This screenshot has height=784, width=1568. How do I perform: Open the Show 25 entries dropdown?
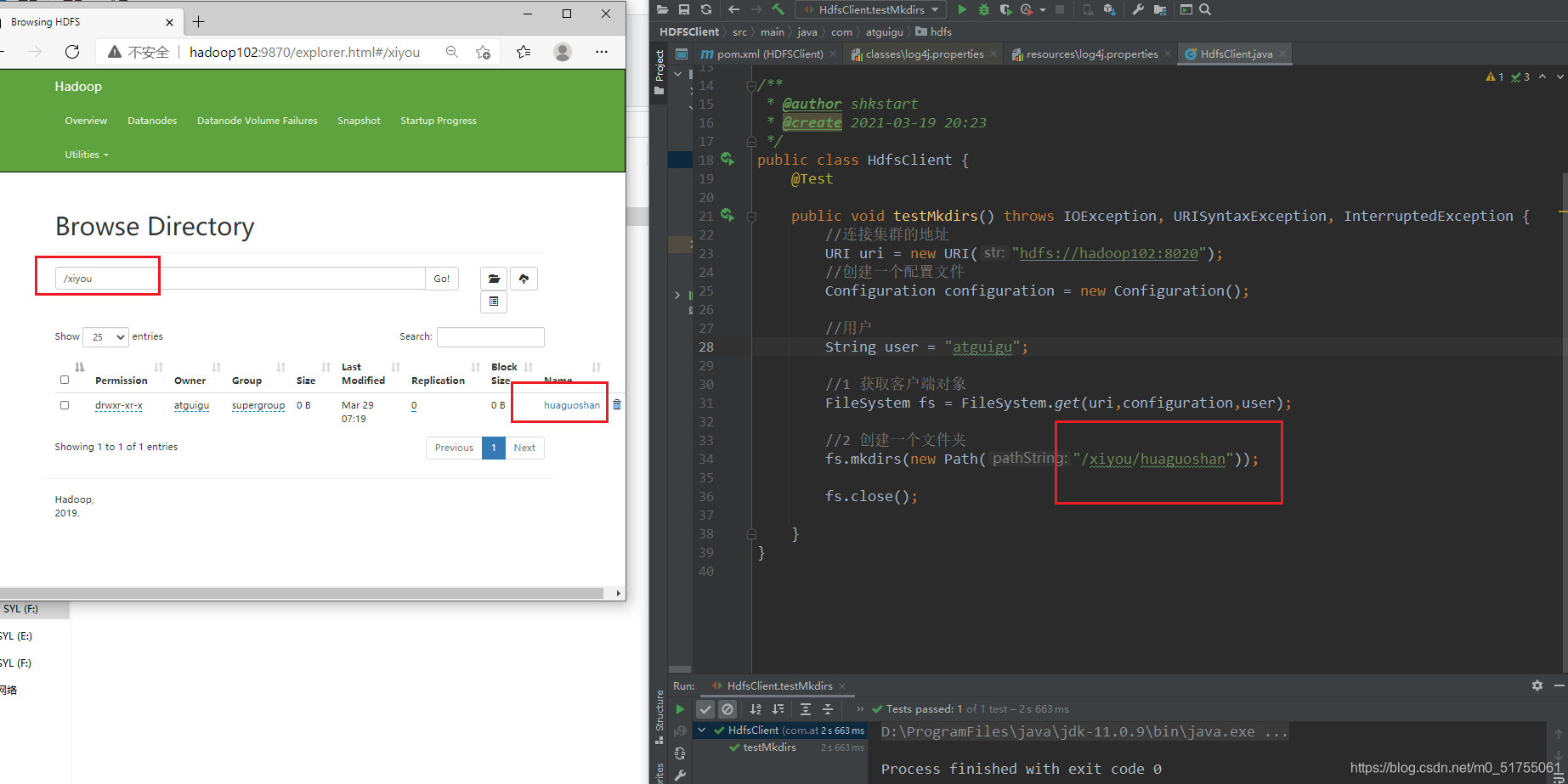click(x=105, y=337)
